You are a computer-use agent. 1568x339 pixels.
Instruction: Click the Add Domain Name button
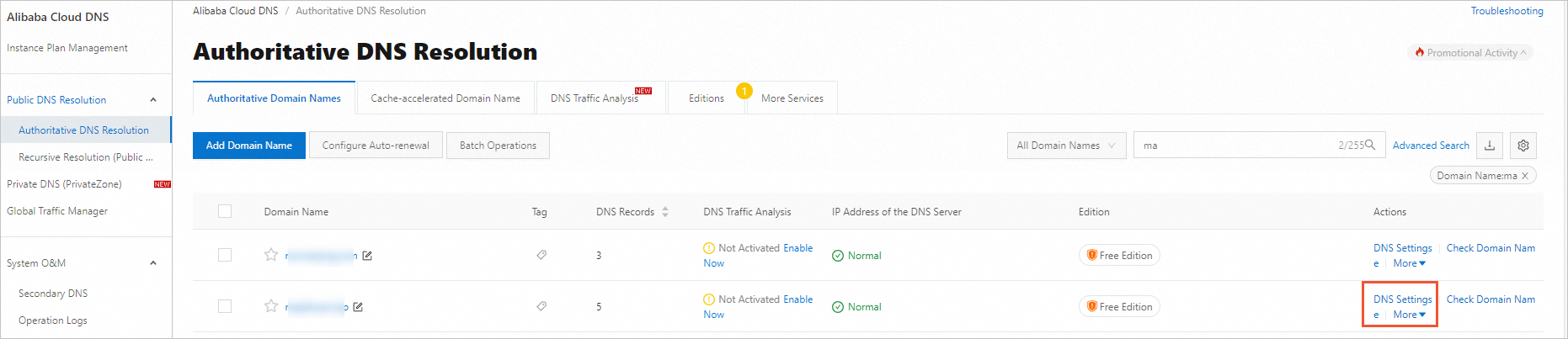pyautogui.click(x=249, y=146)
